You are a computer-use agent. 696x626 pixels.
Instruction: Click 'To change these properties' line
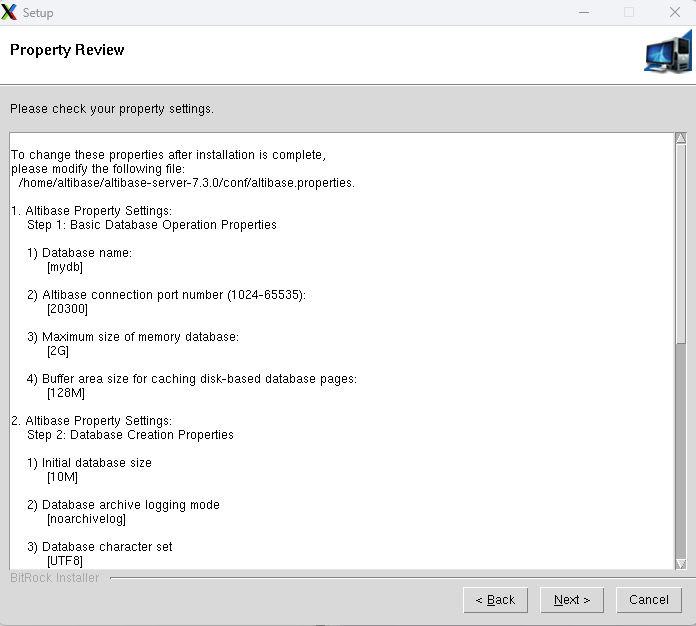pos(168,155)
